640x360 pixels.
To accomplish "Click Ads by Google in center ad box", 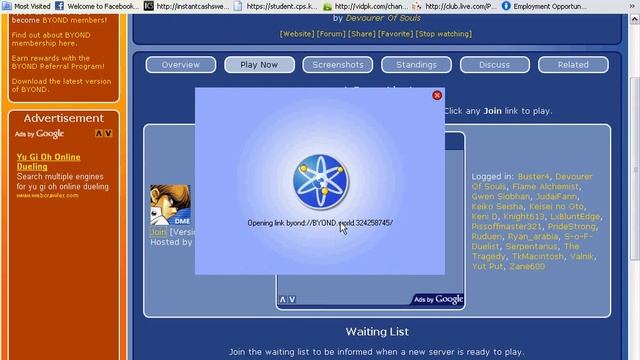I will [x=438, y=299].
